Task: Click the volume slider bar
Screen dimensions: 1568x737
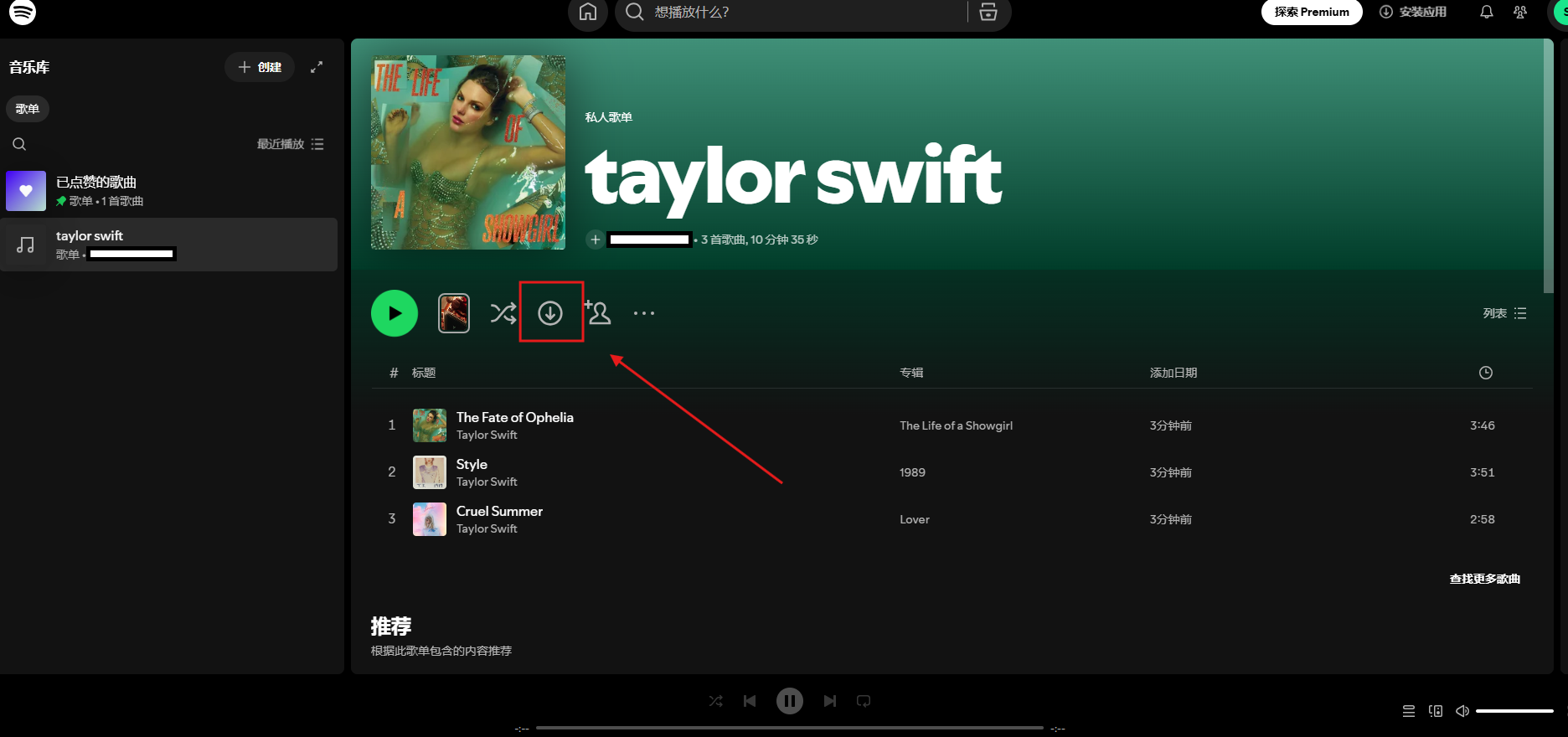Action: (1514, 711)
